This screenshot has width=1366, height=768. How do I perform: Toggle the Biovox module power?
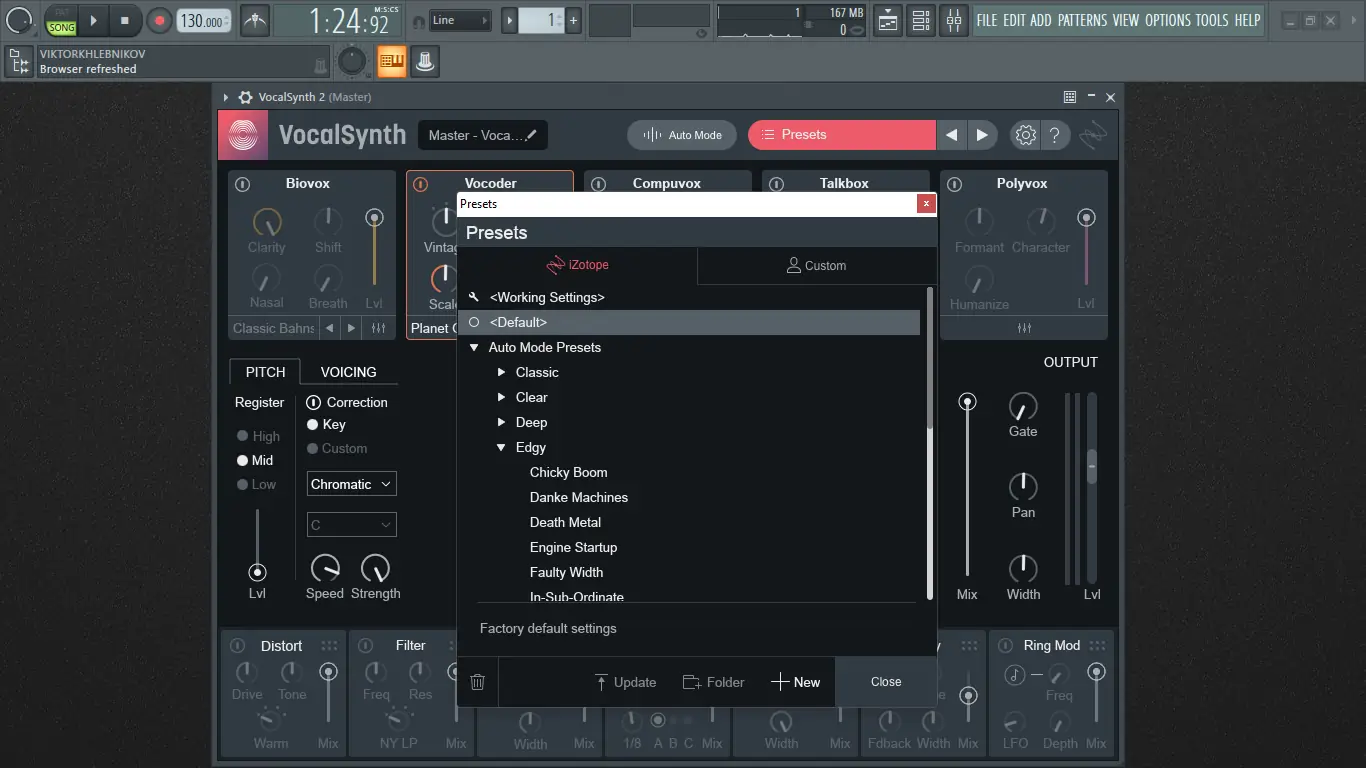pyautogui.click(x=242, y=184)
